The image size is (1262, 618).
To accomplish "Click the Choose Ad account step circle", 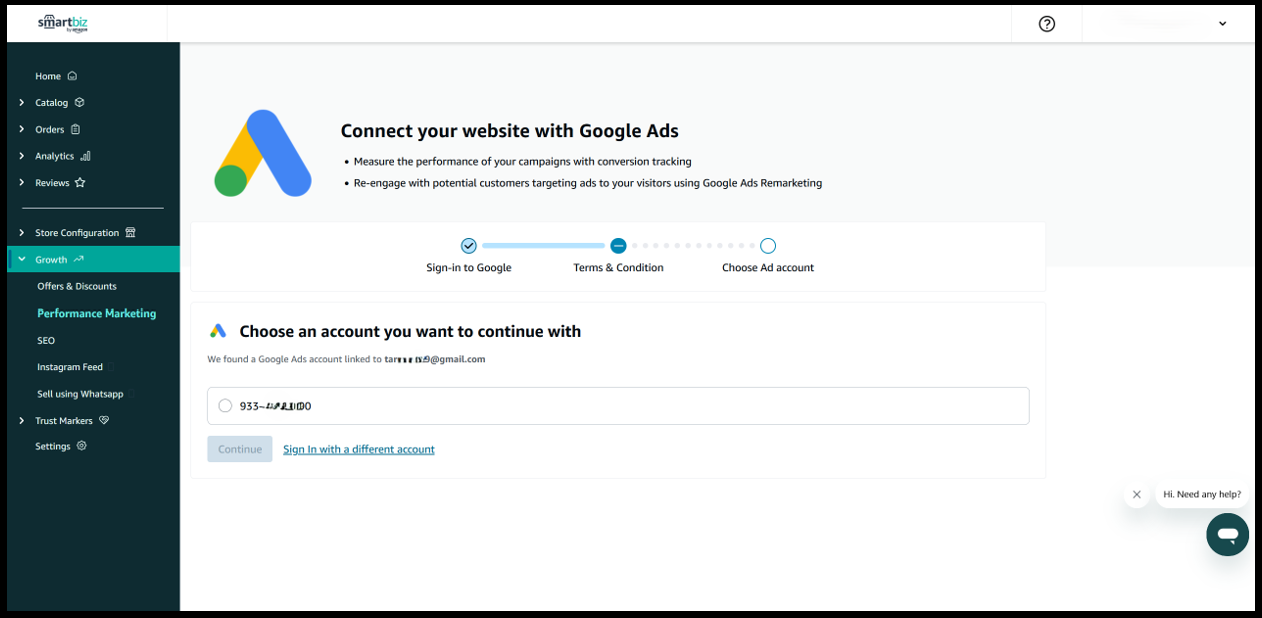I will [x=768, y=246].
